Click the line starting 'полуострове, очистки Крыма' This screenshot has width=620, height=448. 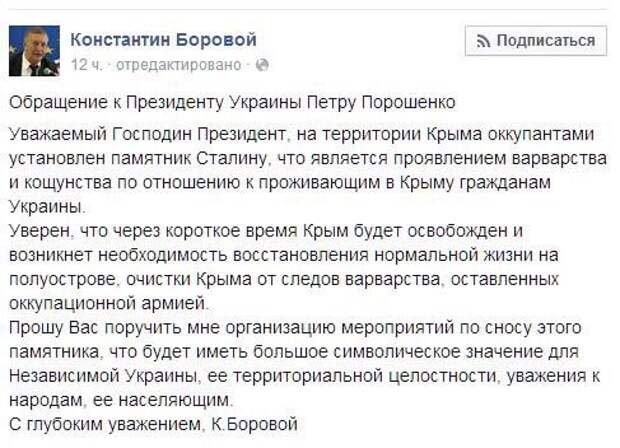(x=284, y=280)
